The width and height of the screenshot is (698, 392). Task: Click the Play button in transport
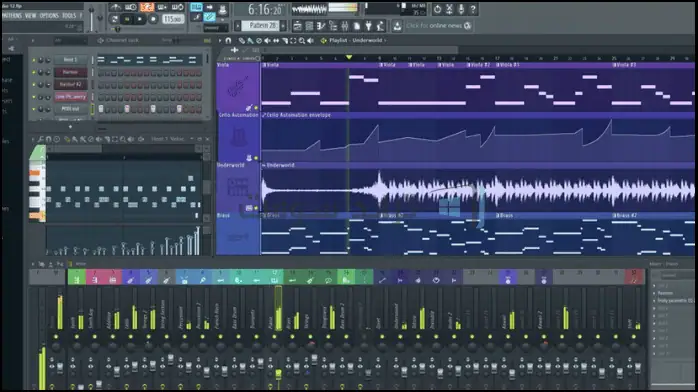(x=140, y=20)
